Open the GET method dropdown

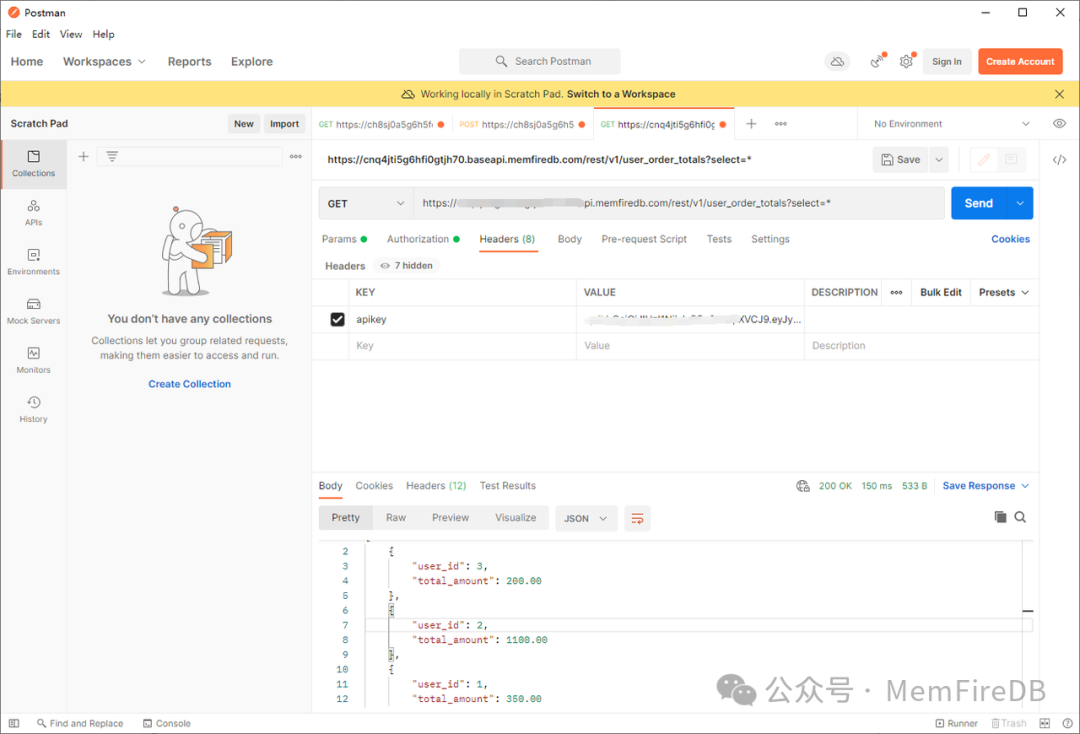tap(366, 203)
